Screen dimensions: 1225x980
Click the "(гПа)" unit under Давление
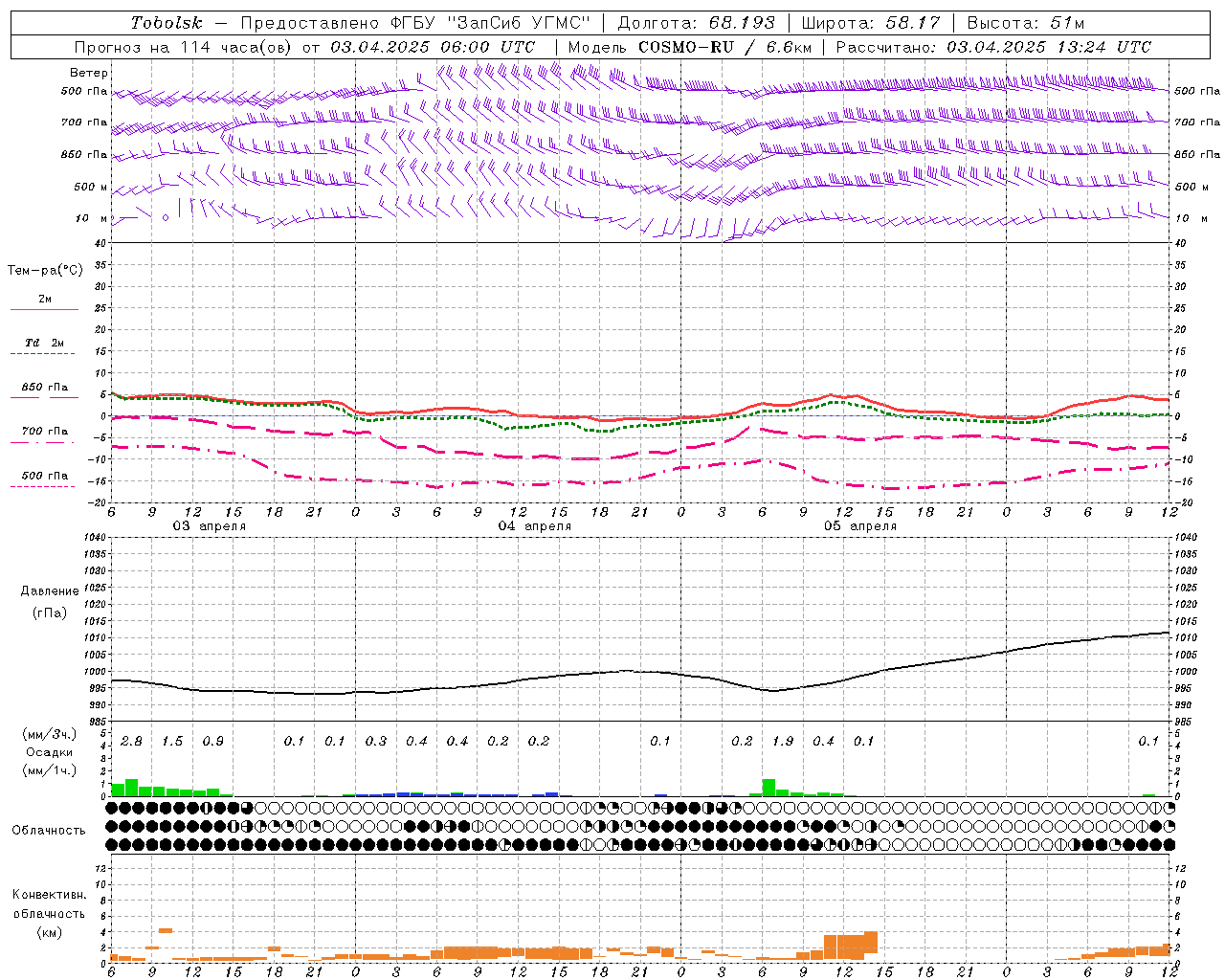(x=50, y=613)
